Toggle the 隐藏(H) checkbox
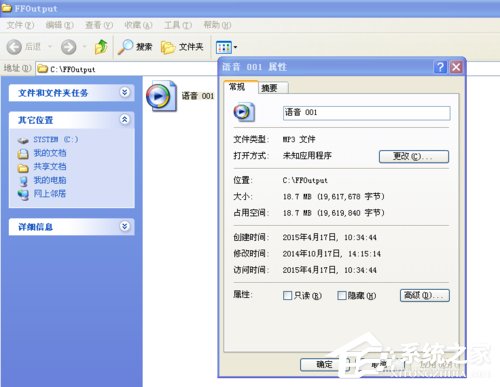 342,295
